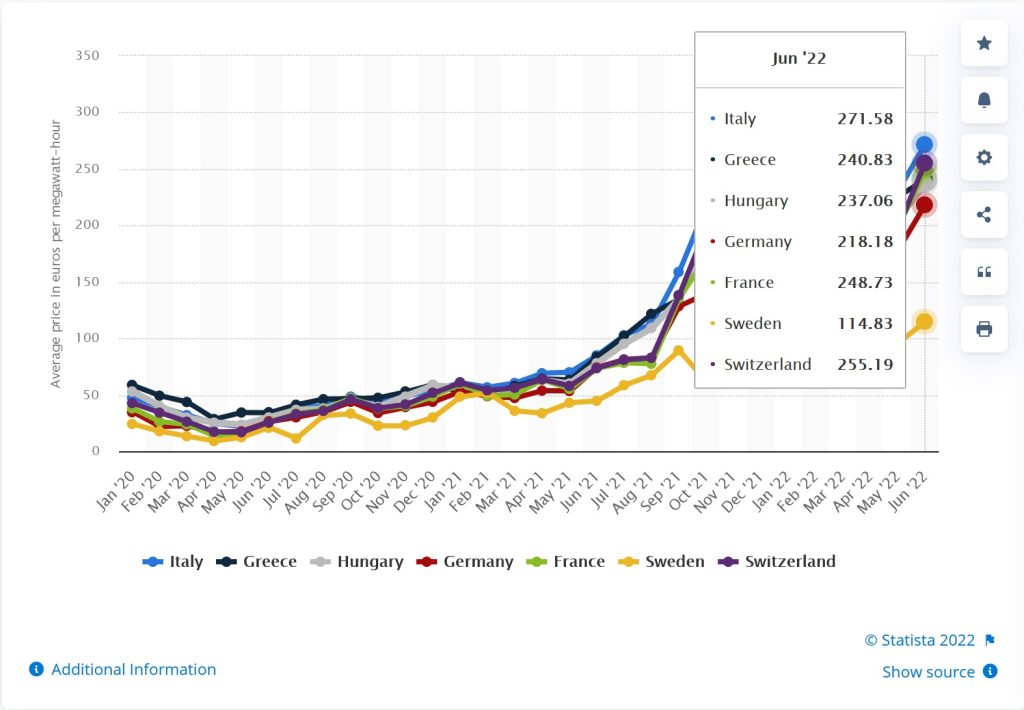Click the share icon
This screenshot has width=1024, height=710.
(984, 214)
